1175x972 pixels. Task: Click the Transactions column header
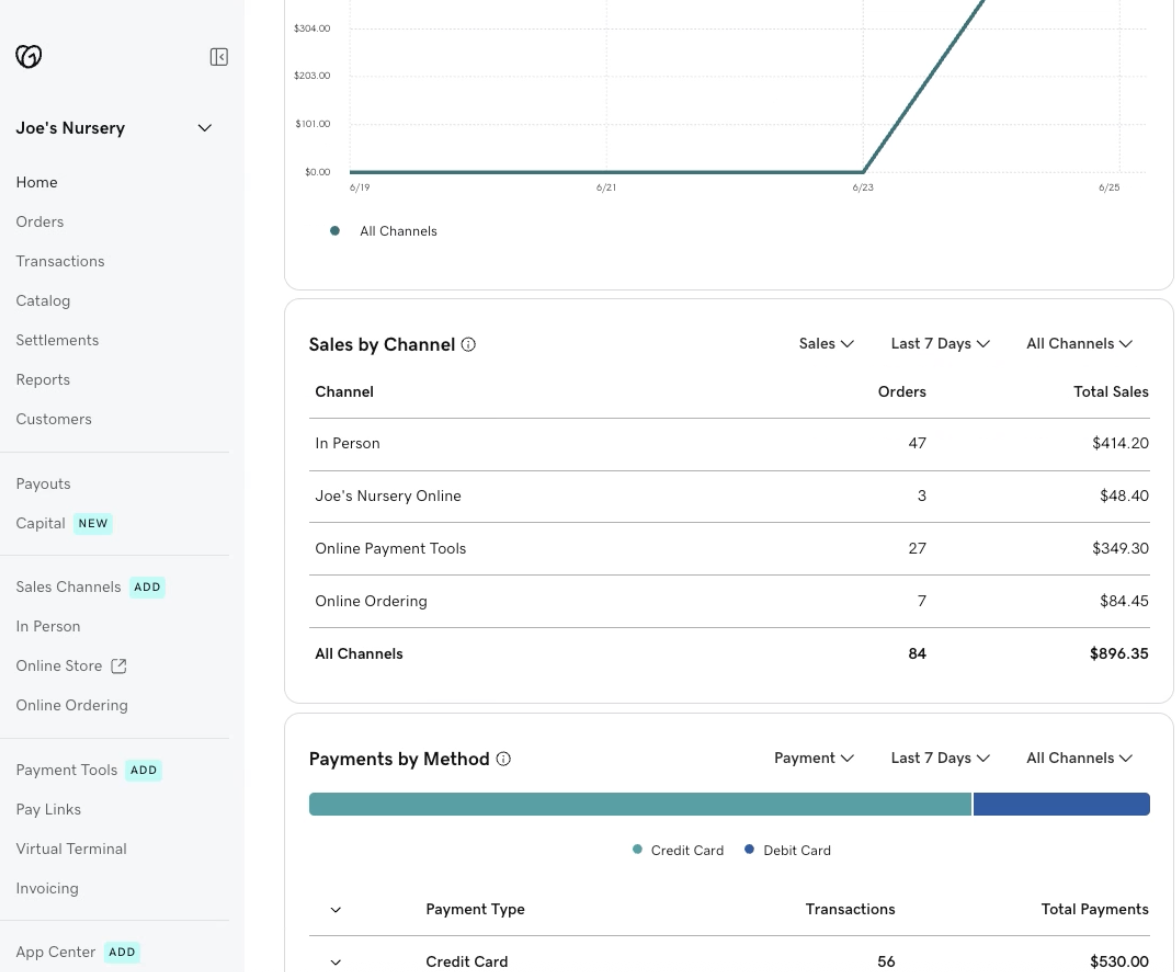850,910
